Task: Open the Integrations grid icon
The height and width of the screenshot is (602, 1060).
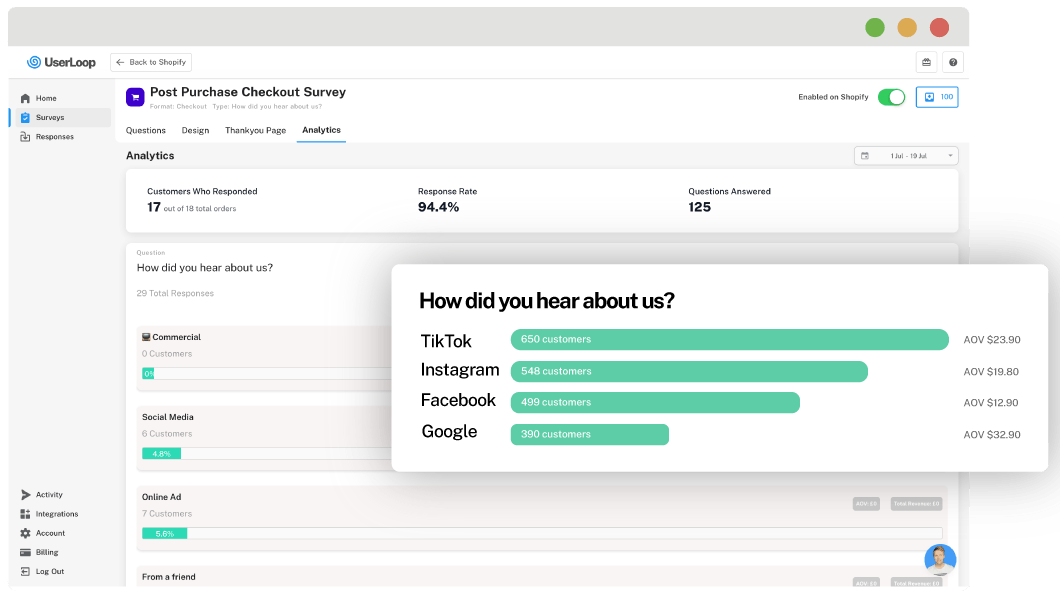Action: coord(25,514)
